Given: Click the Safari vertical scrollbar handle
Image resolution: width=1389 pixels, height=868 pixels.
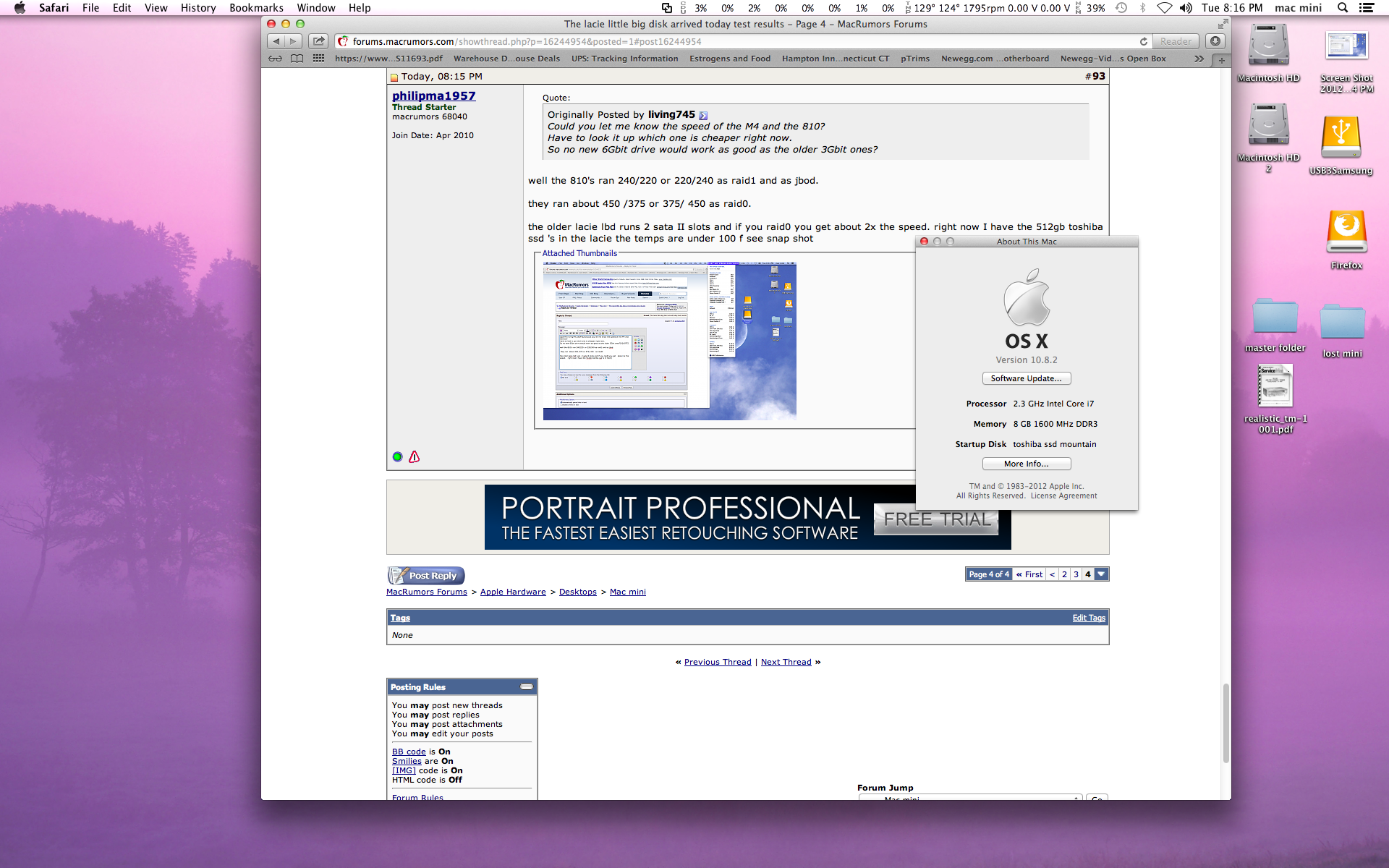Looking at the screenshot, I should click(1226, 723).
